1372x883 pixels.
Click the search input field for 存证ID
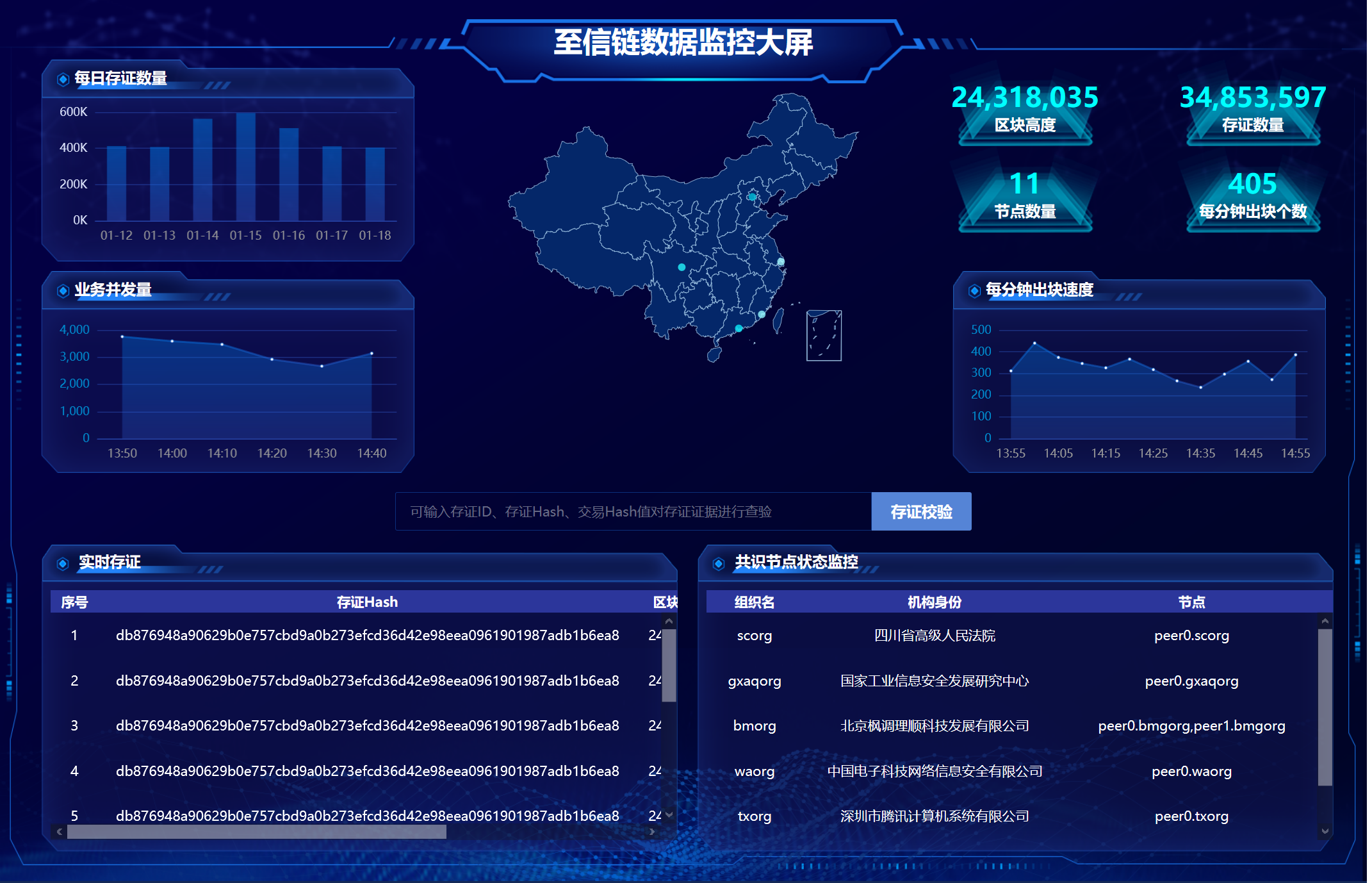tap(633, 511)
